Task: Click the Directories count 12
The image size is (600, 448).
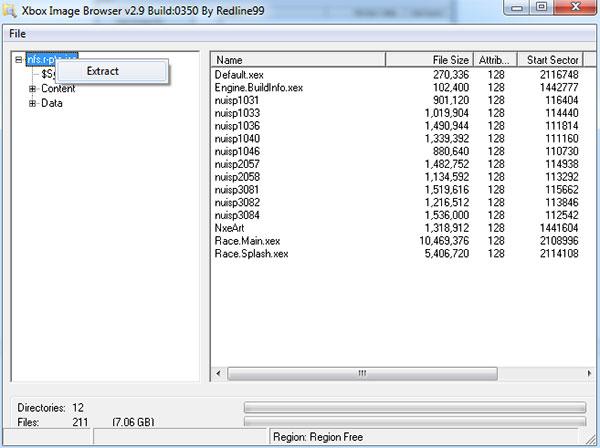Action: coord(78,408)
